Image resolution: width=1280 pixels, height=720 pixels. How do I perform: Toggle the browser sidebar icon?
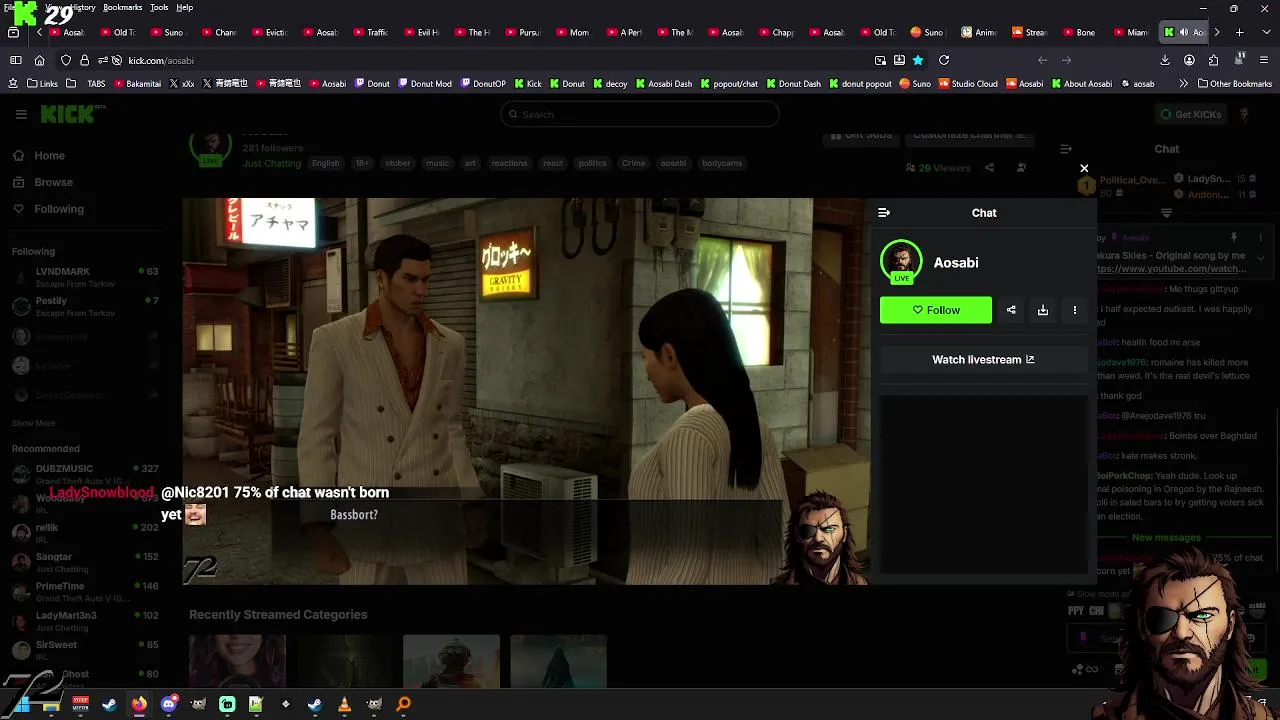click(15, 60)
